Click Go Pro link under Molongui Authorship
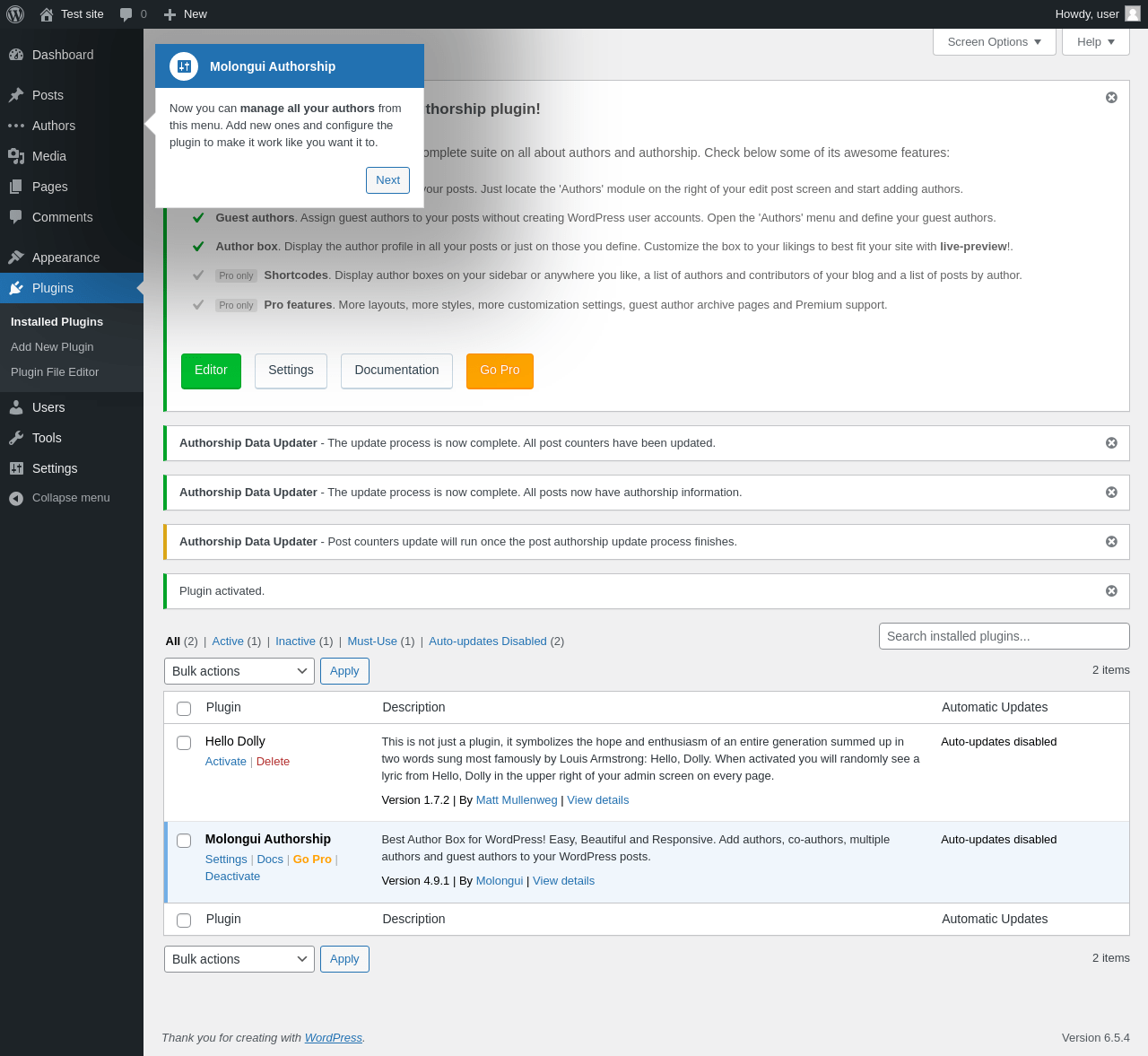The width and height of the screenshot is (1148, 1056). coord(312,860)
